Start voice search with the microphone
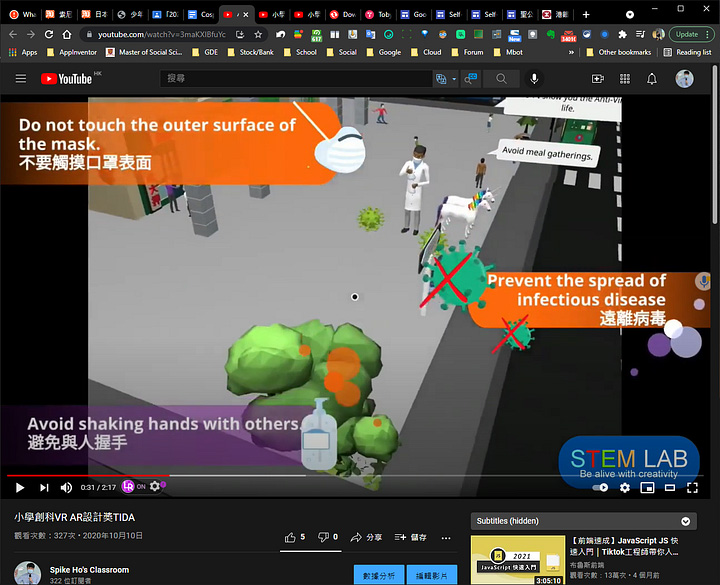This screenshot has height=585, width=720. (x=535, y=78)
